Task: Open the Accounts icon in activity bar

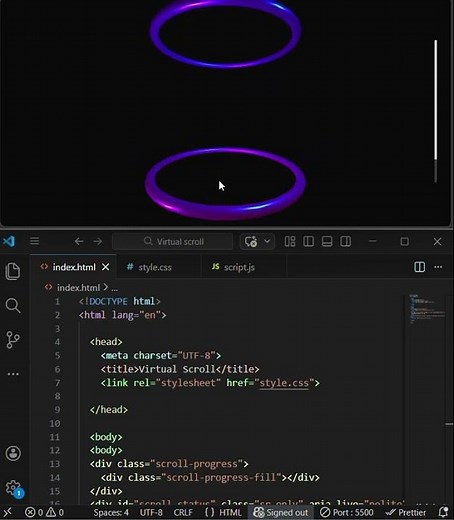Action: pos(13,453)
